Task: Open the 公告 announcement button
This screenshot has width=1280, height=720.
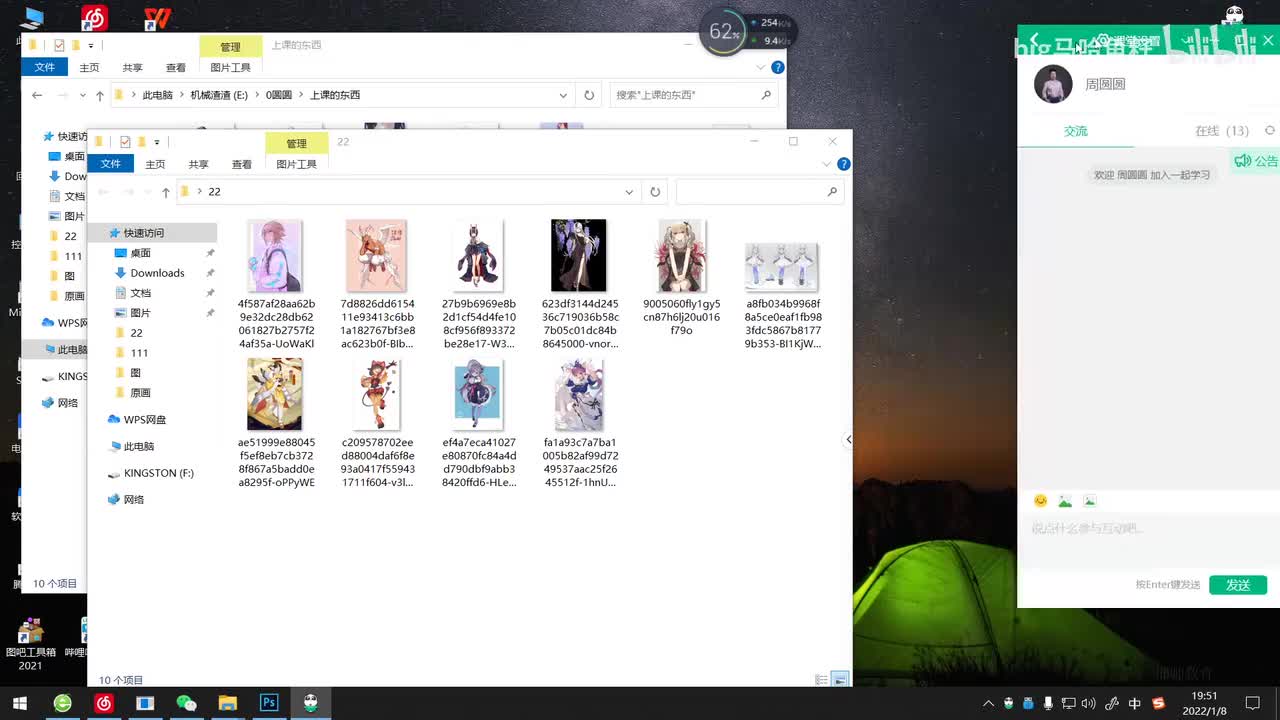Action: [x=1256, y=161]
